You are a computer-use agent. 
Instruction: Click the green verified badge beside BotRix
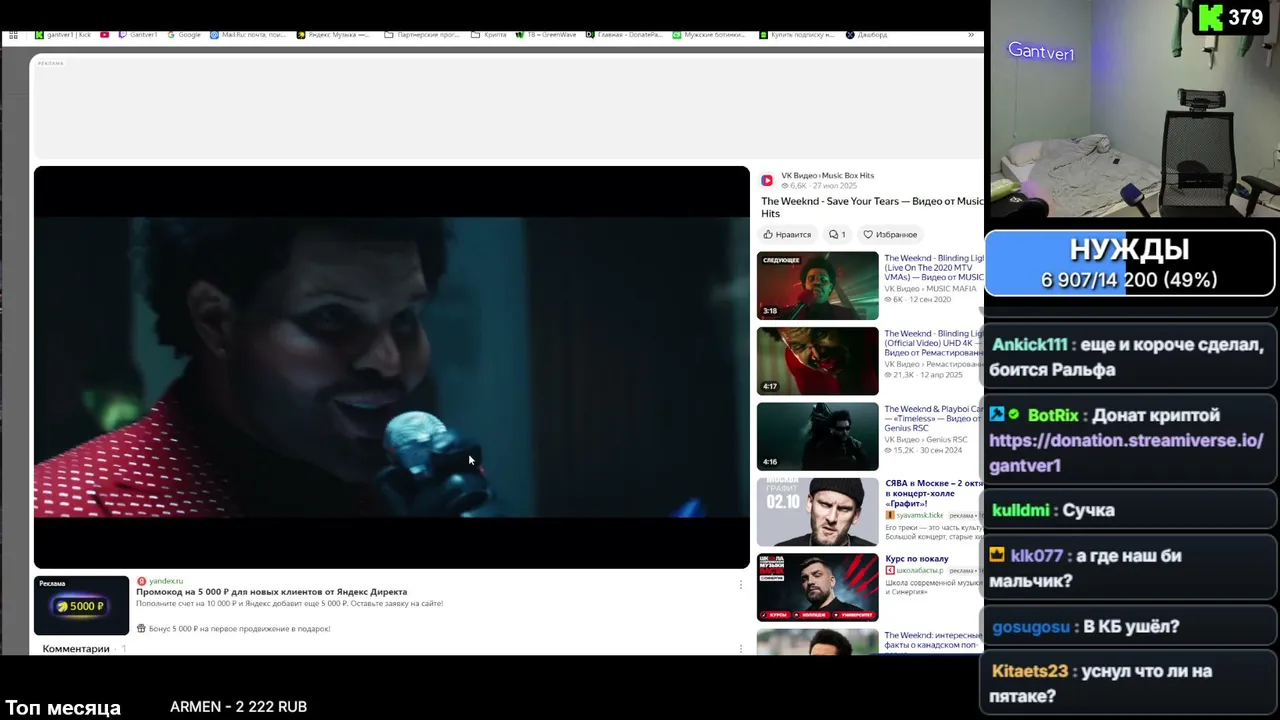pyautogui.click(x=1014, y=414)
